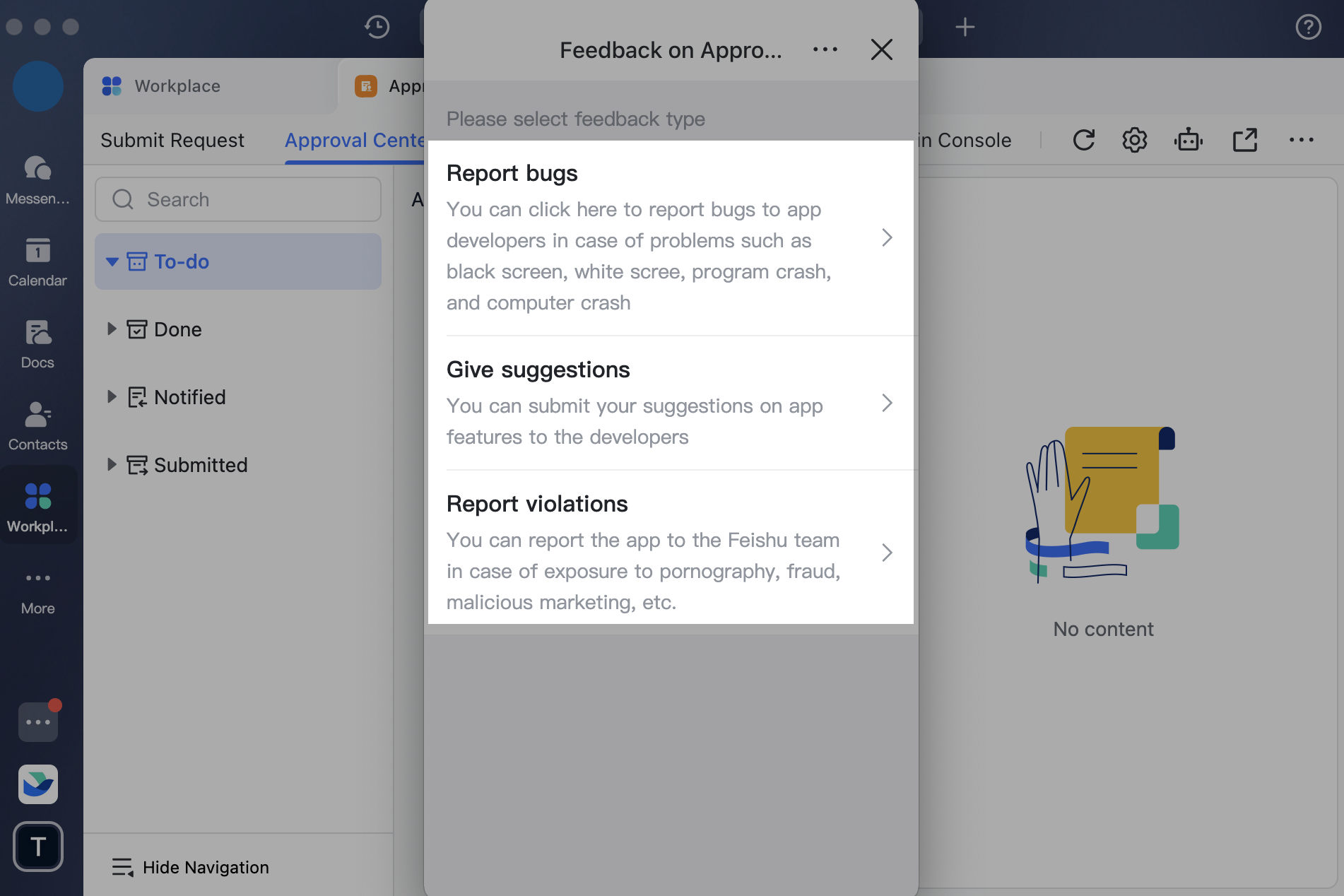Screen dimensions: 1344x896
Task: Select the Calendar icon in sidebar
Action: [37, 260]
